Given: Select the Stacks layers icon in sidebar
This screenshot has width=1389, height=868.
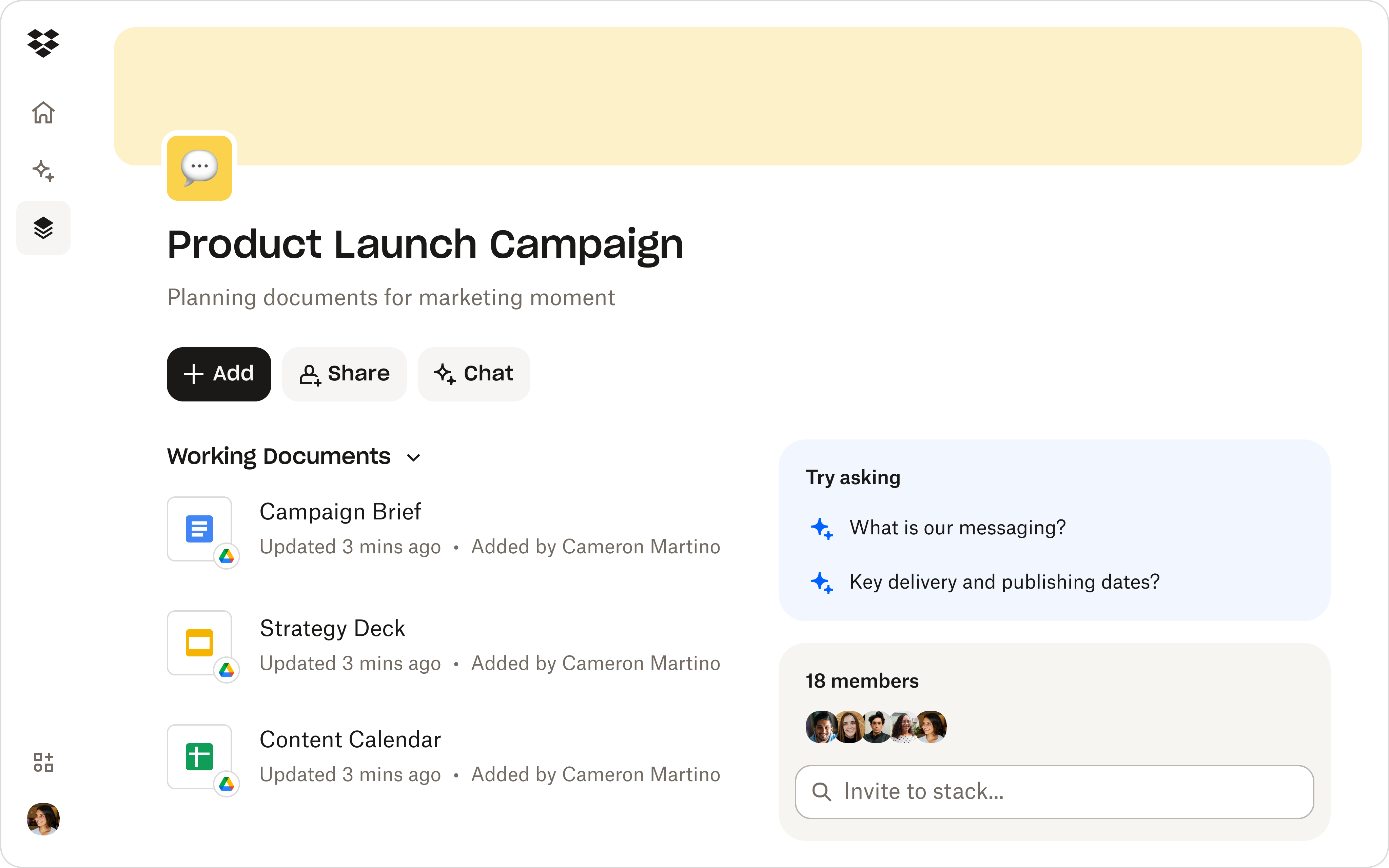Looking at the screenshot, I should click(x=43, y=228).
